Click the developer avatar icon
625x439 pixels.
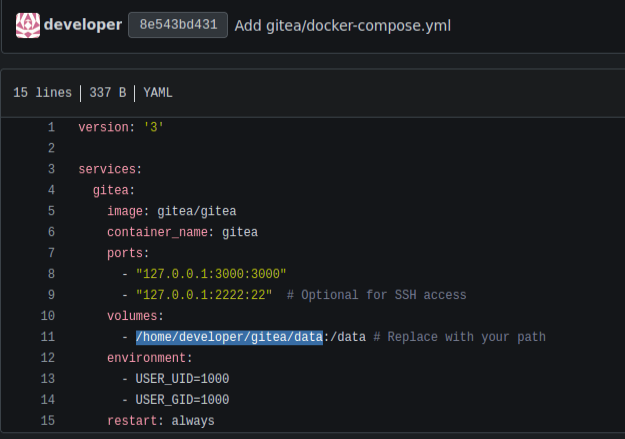pos(28,25)
